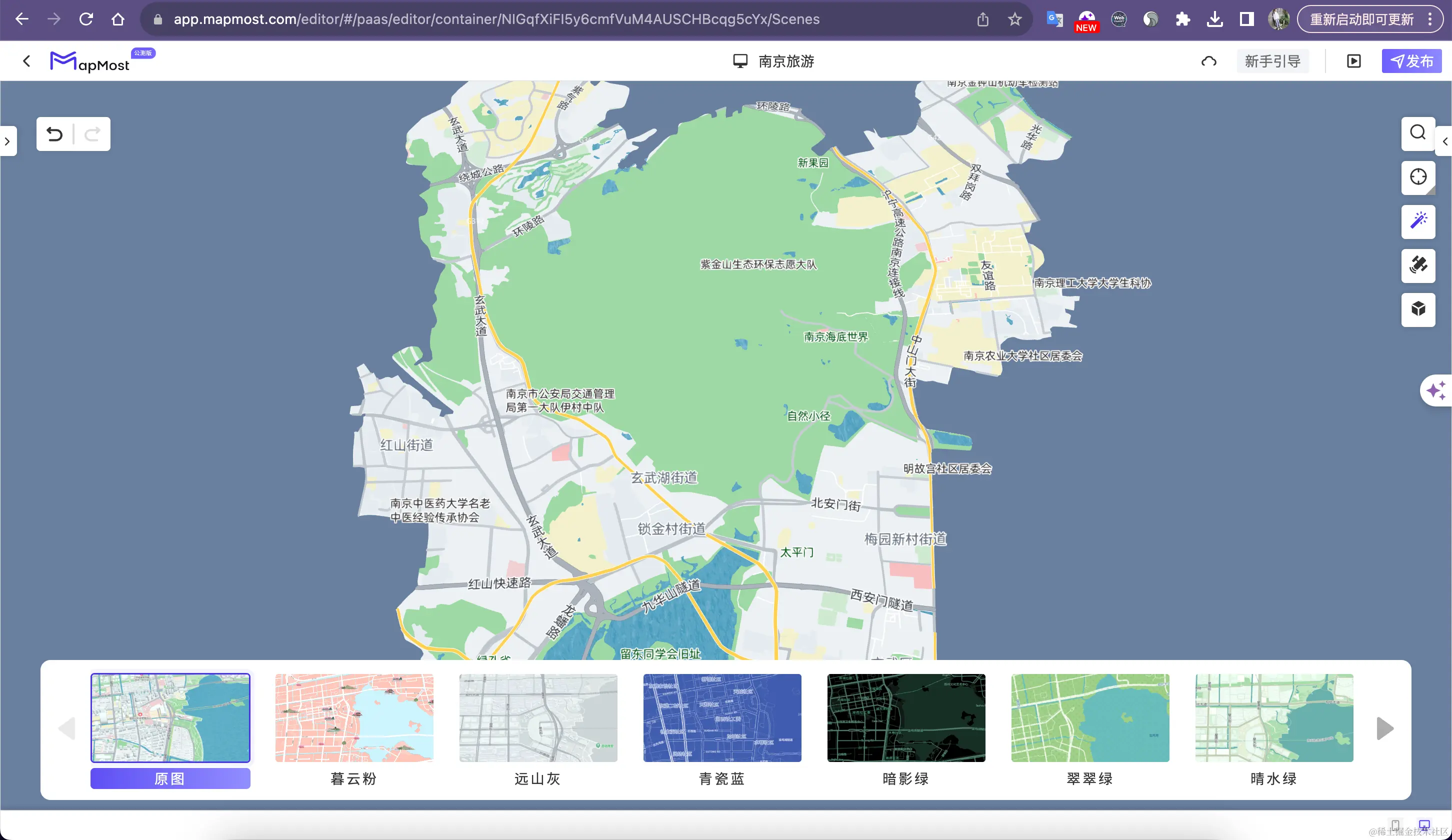Select the 远山灰 style thumbnail
This screenshot has width=1452, height=840.
tap(538, 718)
